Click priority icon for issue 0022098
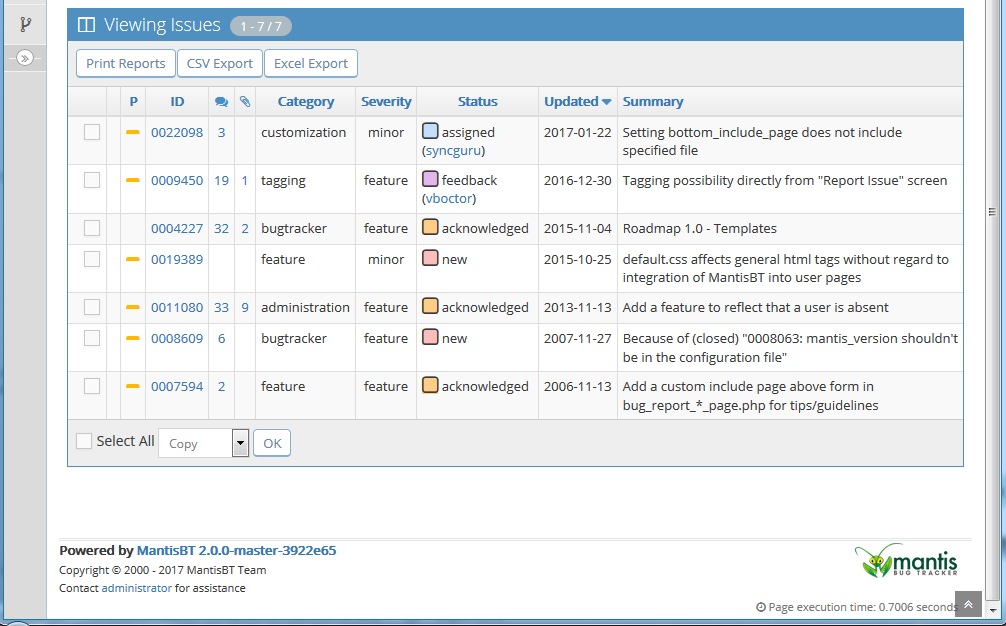Image resolution: width=1006 pixels, height=626 pixels. click(133, 132)
